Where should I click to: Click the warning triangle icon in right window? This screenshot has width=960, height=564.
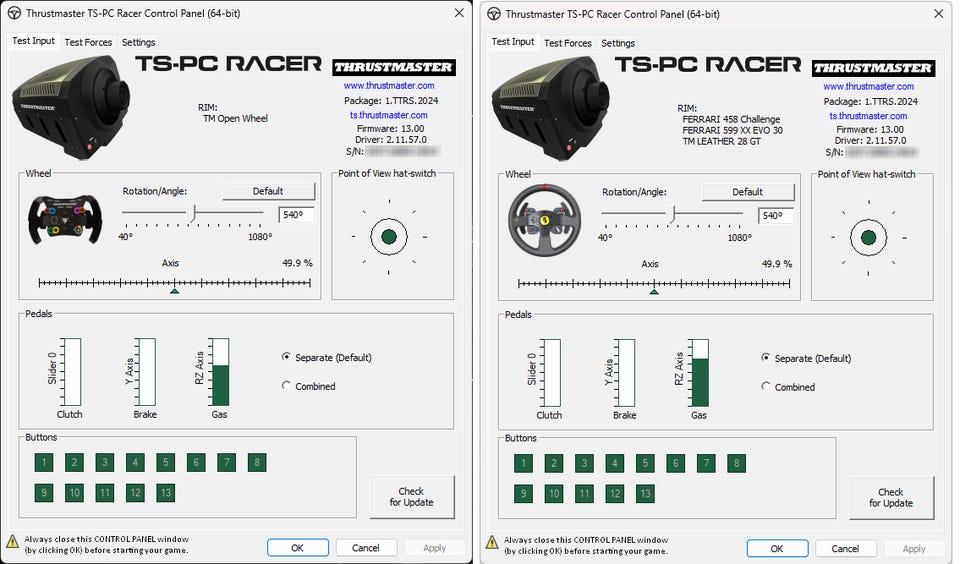(x=492, y=542)
